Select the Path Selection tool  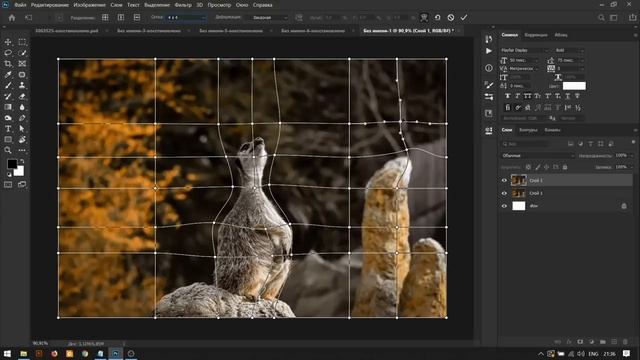(22, 129)
